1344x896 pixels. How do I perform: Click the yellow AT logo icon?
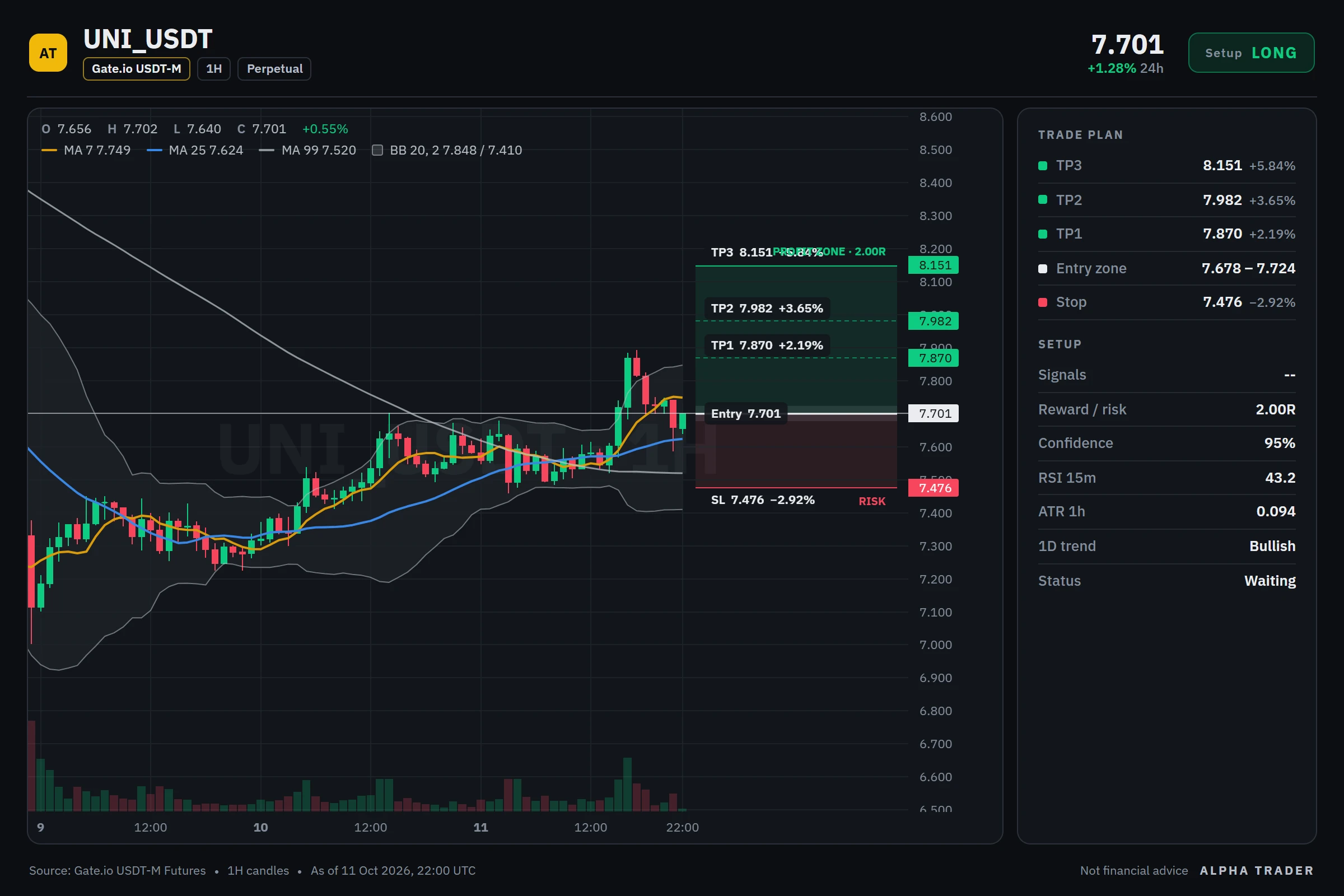48,53
